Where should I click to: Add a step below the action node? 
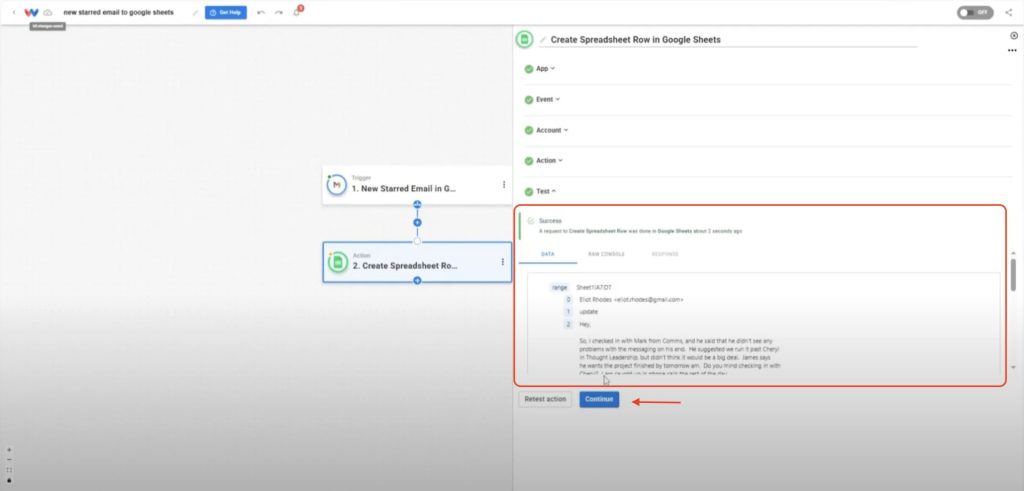click(x=417, y=281)
